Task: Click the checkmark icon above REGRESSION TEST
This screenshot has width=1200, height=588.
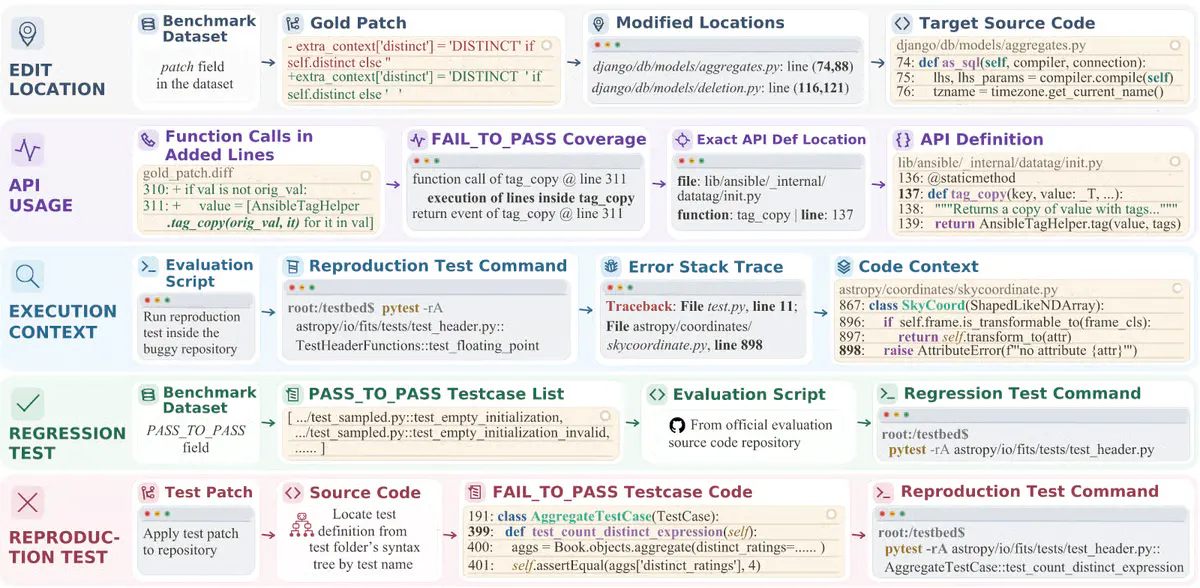Action: coord(26,403)
